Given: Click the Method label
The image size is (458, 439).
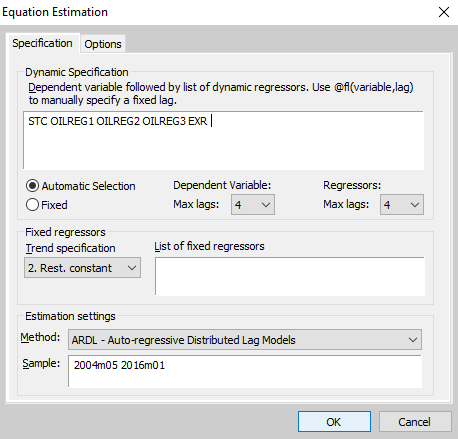Looking at the screenshot, I should click(x=40, y=337).
